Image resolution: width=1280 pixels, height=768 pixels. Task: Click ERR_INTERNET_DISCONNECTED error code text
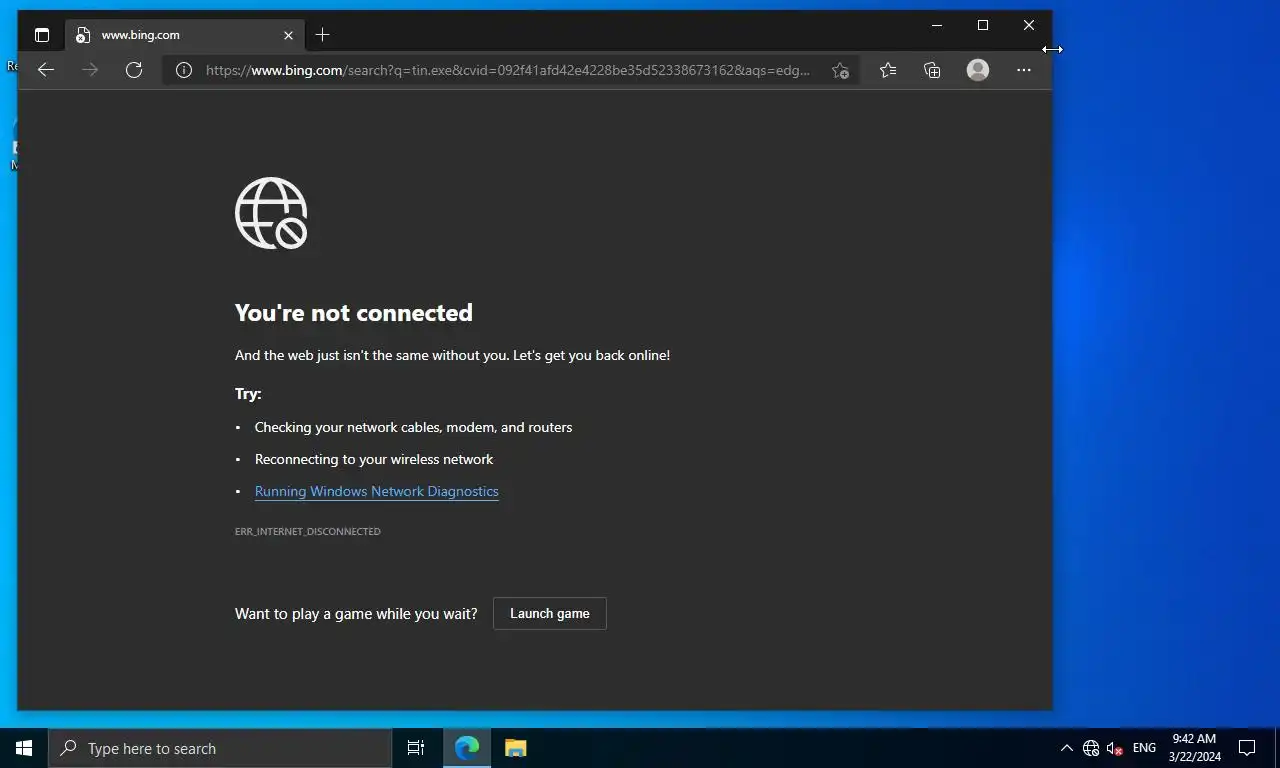[x=308, y=531]
